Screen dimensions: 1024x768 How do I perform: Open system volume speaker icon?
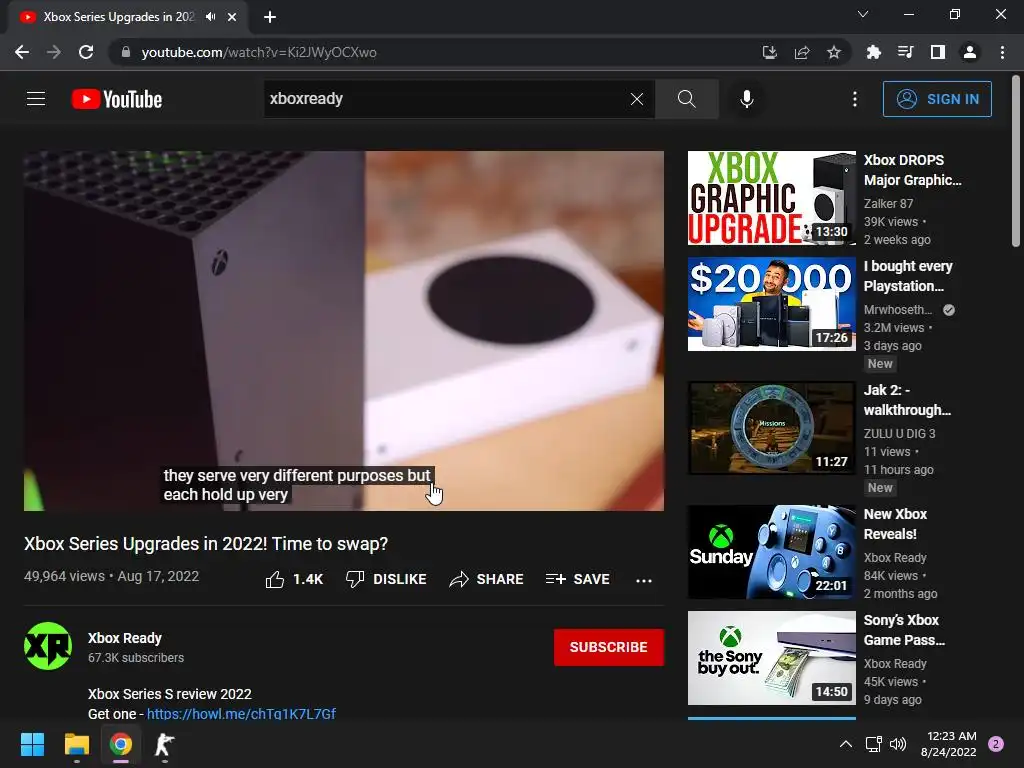[899, 744]
